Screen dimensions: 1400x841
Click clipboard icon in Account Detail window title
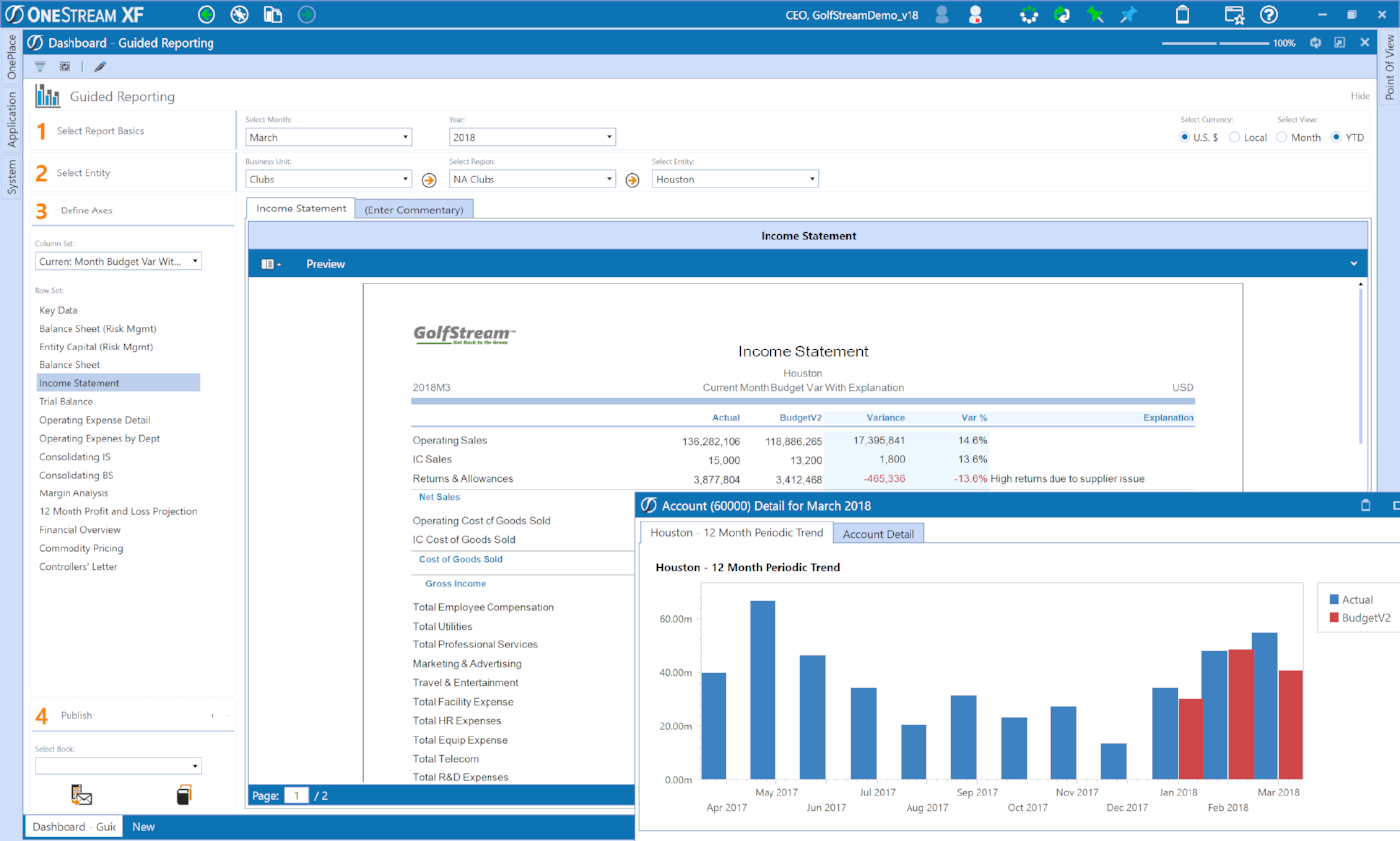pyautogui.click(x=1366, y=505)
